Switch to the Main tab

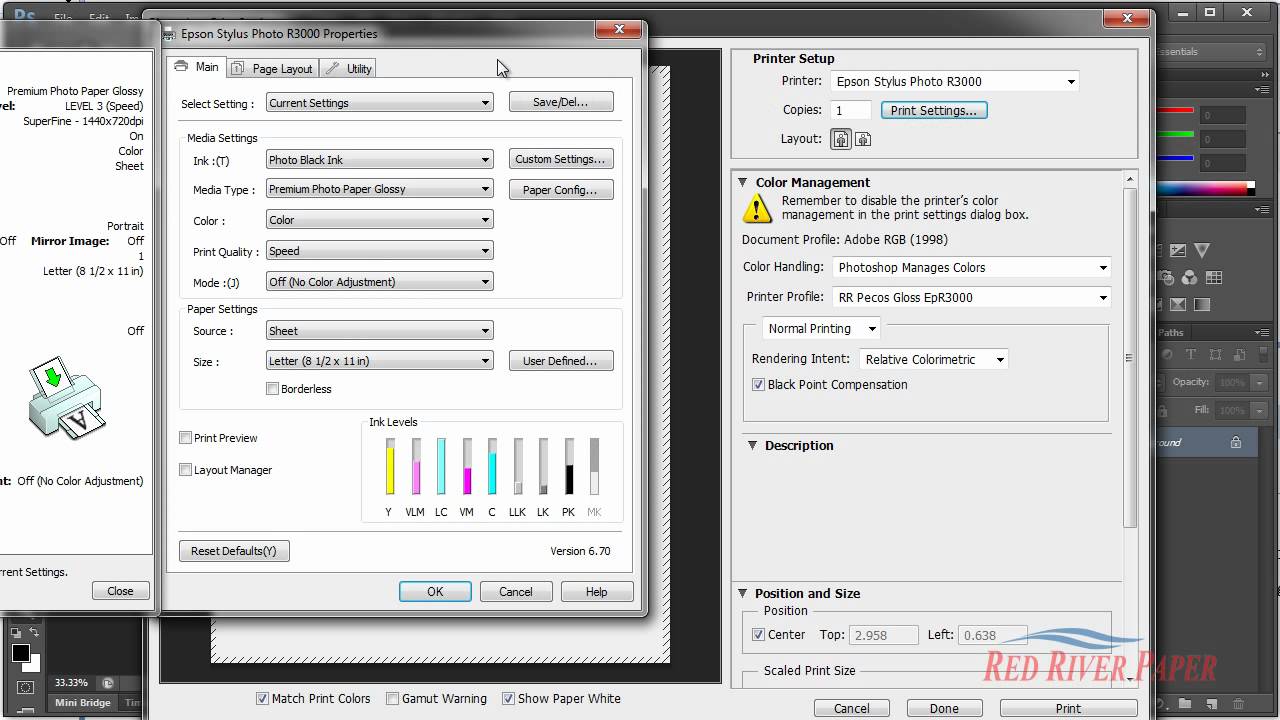pos(197,67)
